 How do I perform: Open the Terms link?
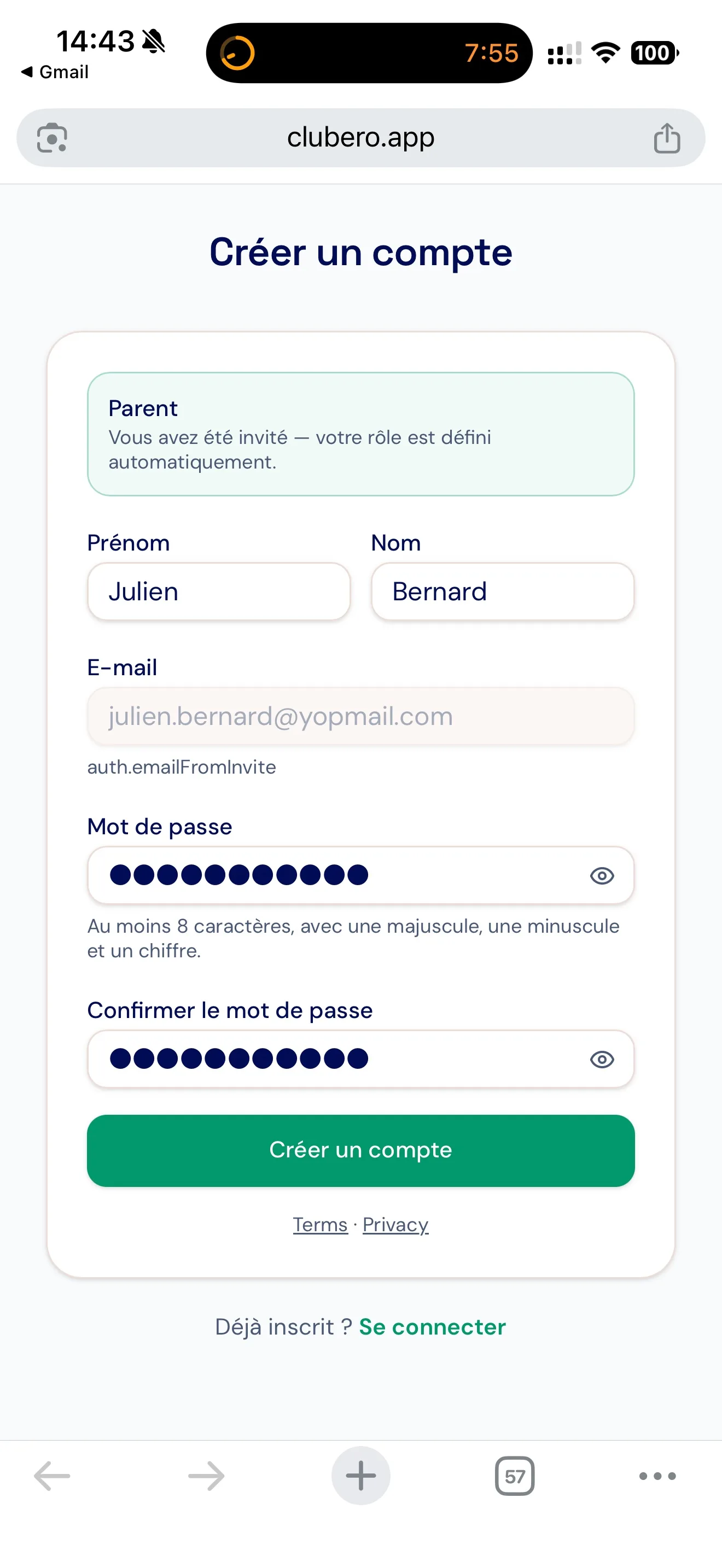tap(320, 1224)
